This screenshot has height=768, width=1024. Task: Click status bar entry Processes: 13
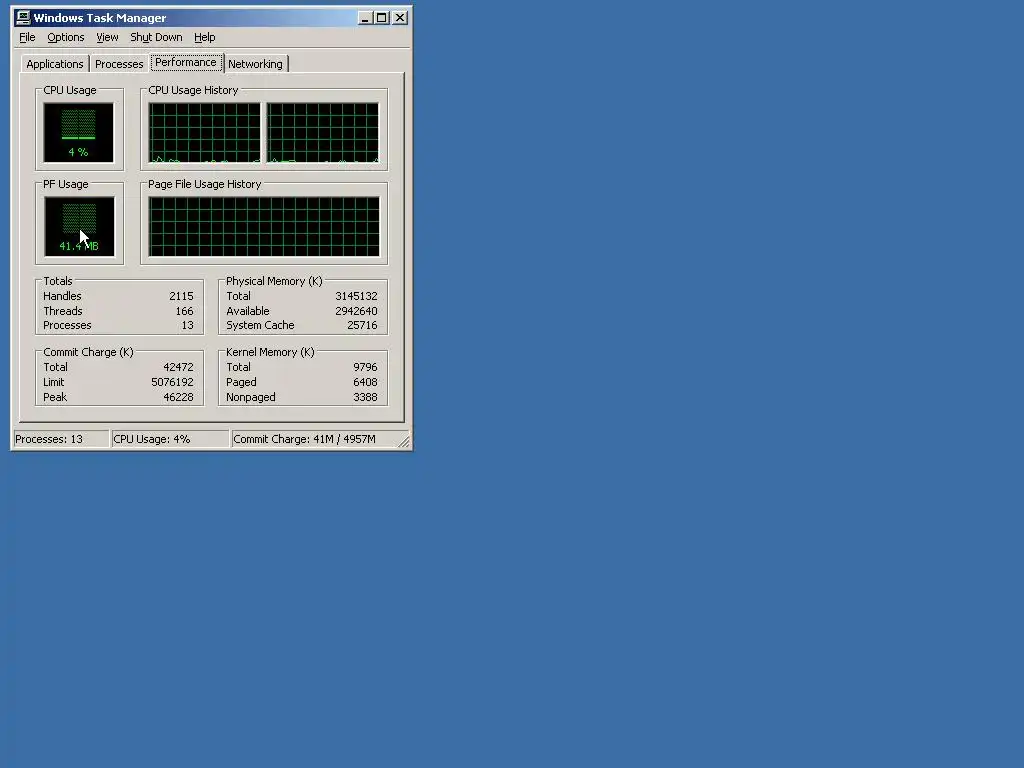(x=61, y=439)
